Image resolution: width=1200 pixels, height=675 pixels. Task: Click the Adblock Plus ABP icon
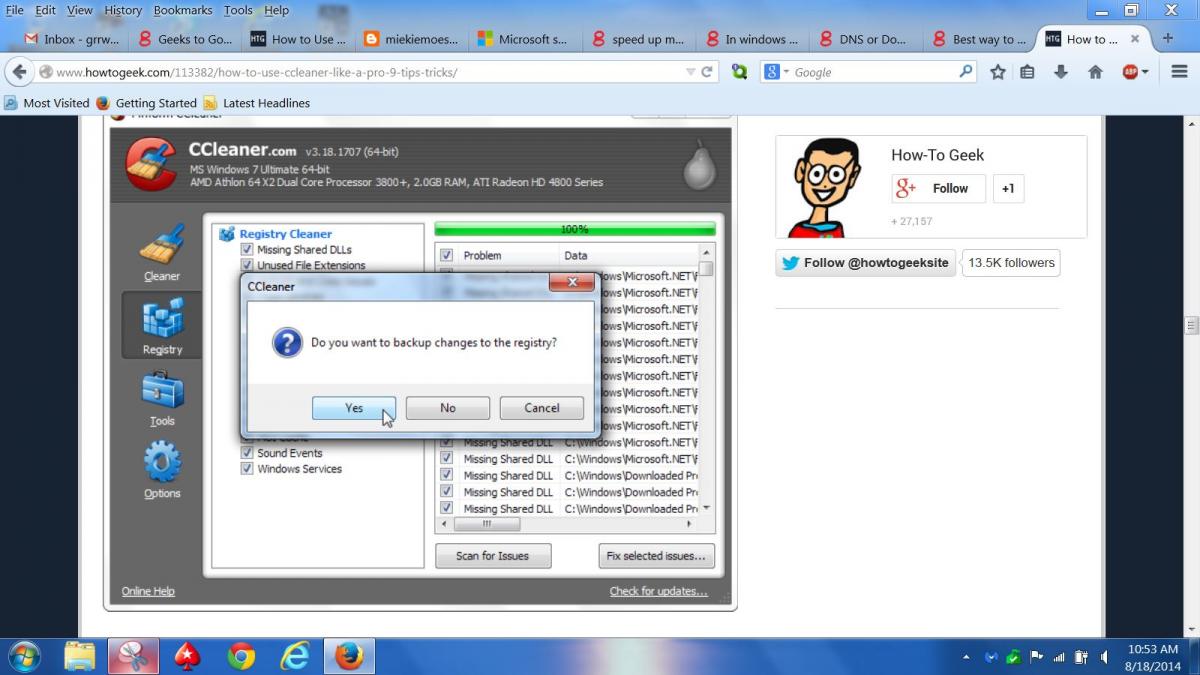click(1130, 72)
